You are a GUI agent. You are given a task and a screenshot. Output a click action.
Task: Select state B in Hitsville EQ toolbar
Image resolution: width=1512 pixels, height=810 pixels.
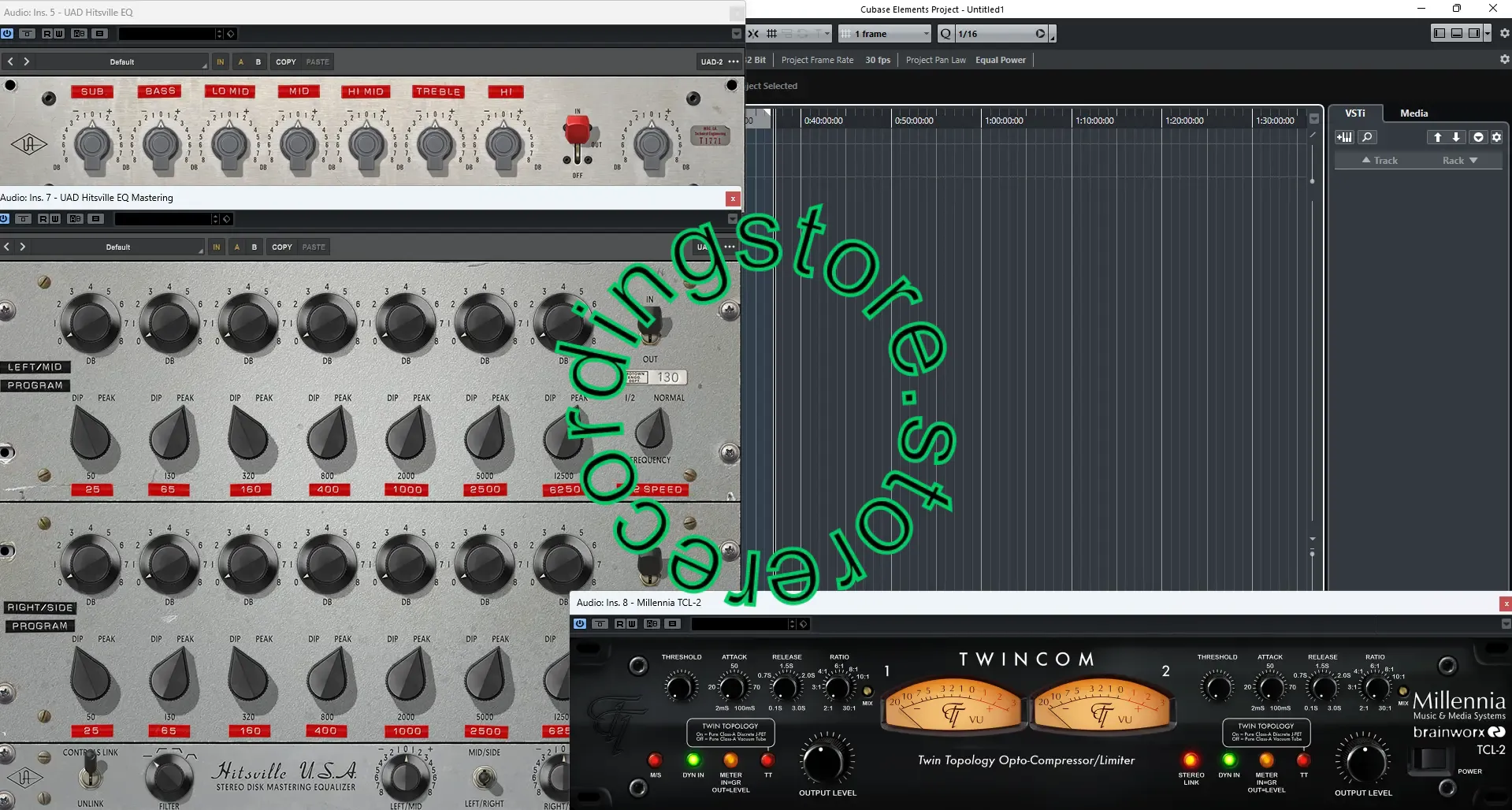(x=258, y=61)
